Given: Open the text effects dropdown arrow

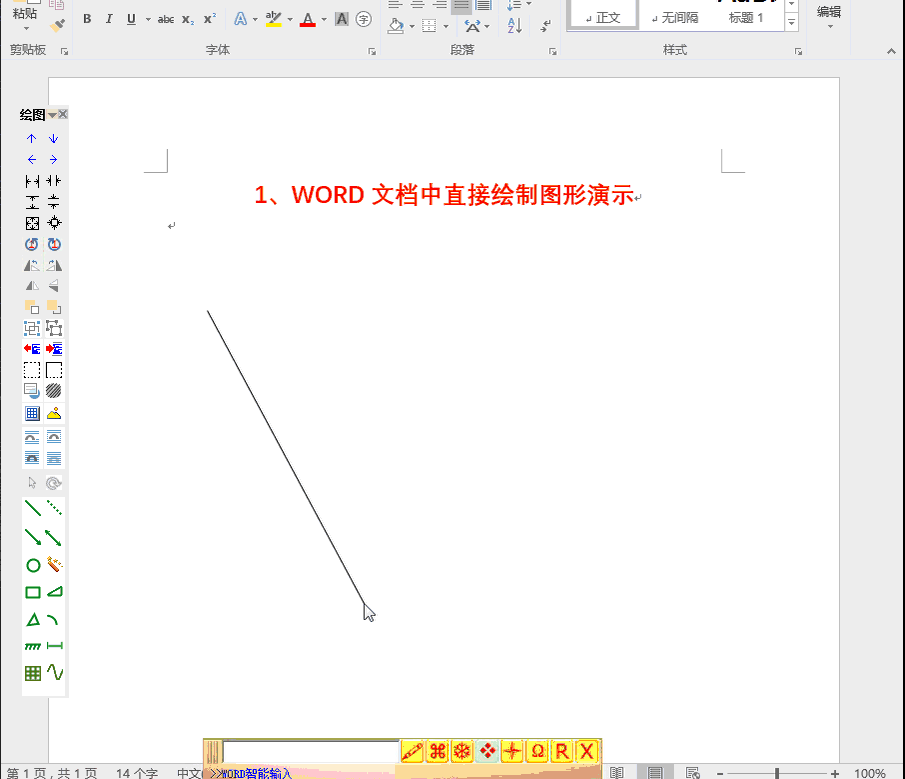Looking at the screenshot, I should coord(255,20).
